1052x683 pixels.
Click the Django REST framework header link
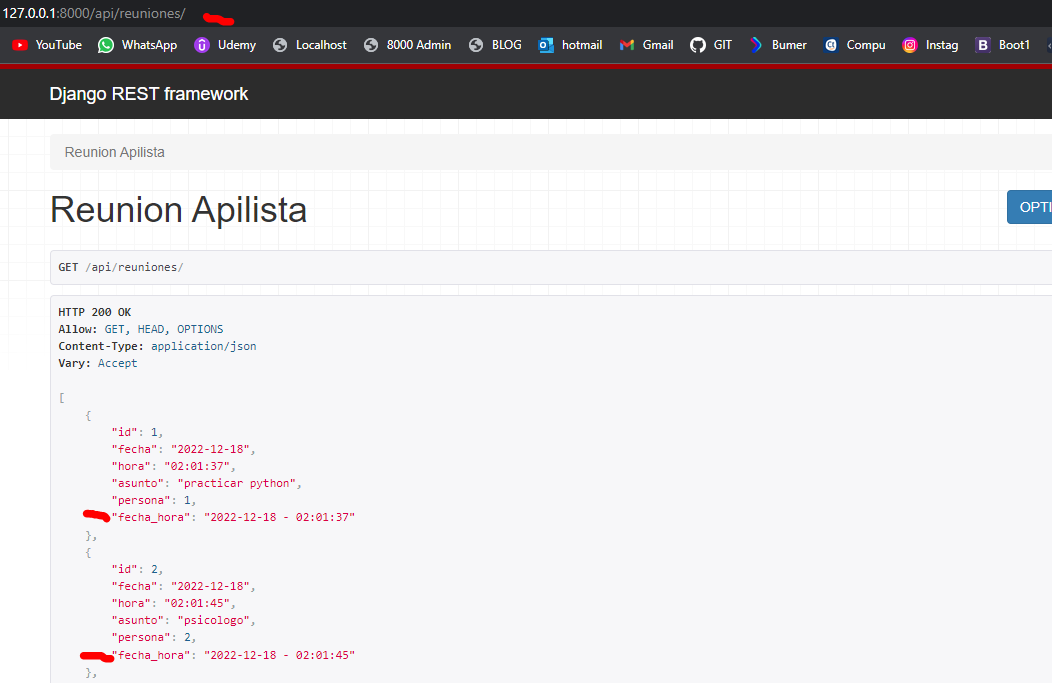[x=149, y=94]
